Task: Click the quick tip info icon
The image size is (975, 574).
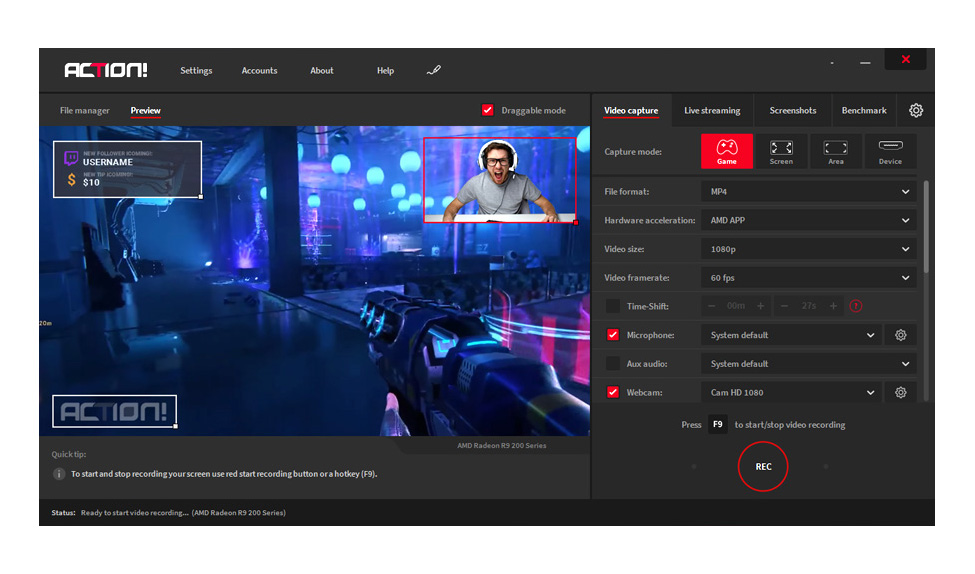Action: 59,474
